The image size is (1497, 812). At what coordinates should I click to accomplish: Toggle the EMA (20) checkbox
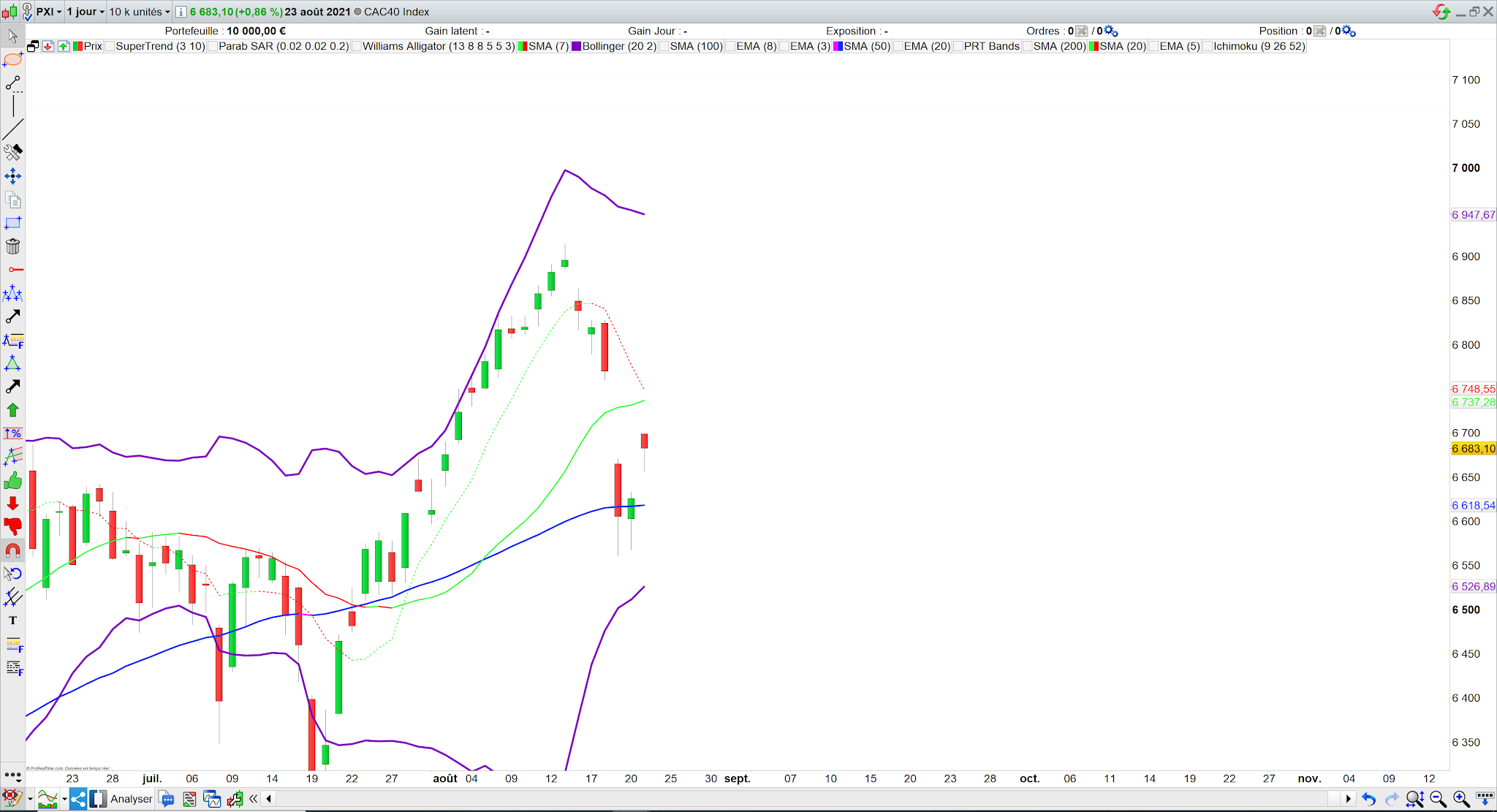898,46
